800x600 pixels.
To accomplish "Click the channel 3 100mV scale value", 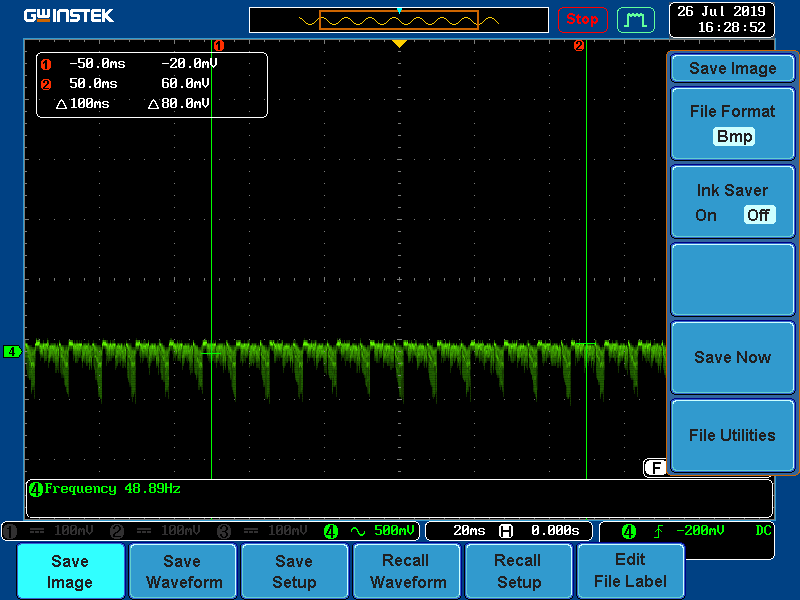I will coord(288,531).
